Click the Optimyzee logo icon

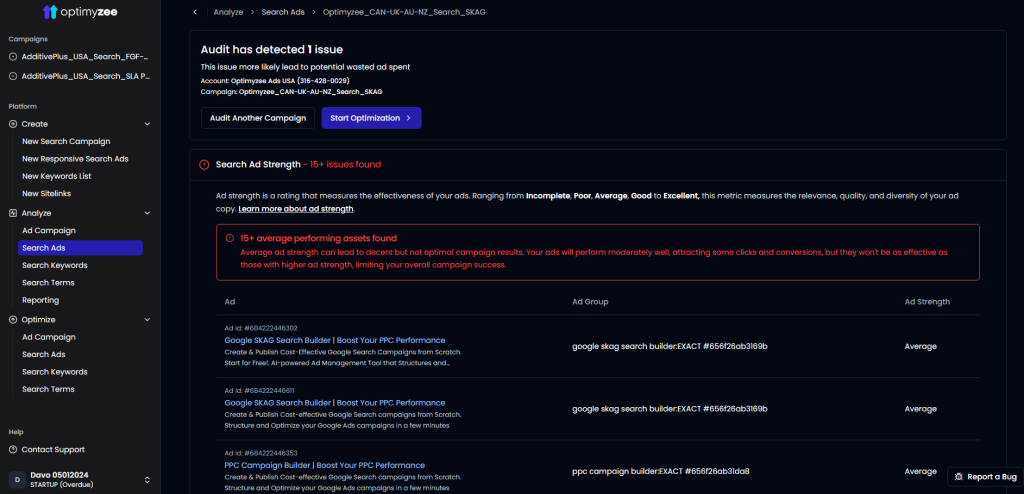pyautogui.click(x=50, y=12)
